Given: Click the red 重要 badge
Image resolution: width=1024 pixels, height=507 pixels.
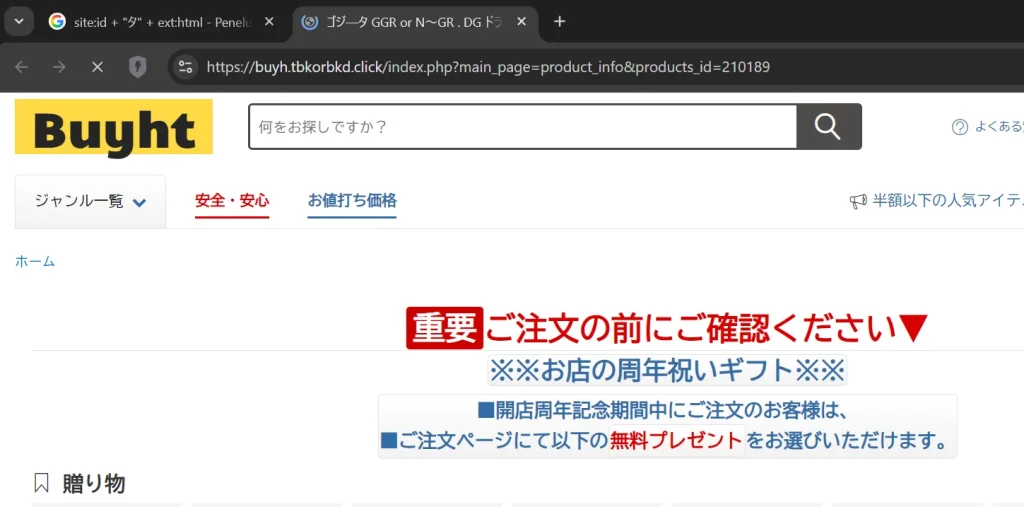Looking at the screenshot, I should click(445, 328).
